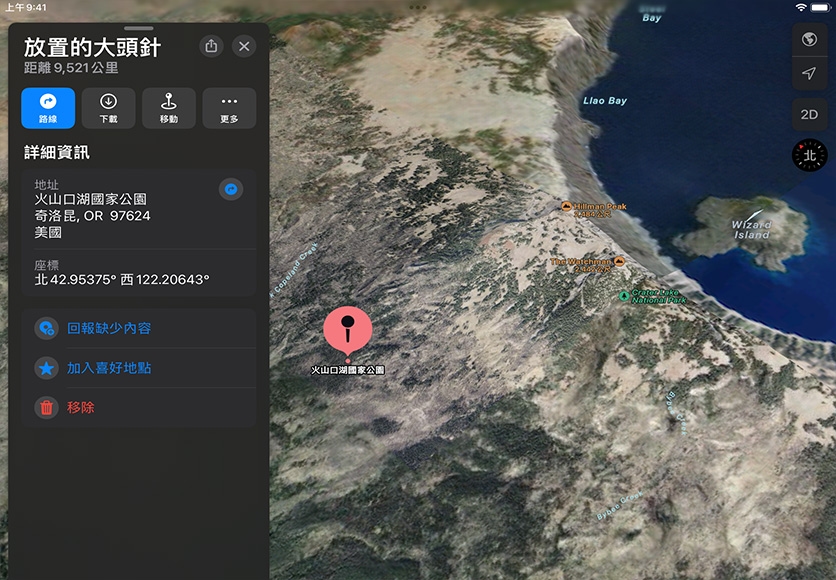Tap the 下載 download button
The width and height of the screenshot is (836, 580).
[108, 108]
